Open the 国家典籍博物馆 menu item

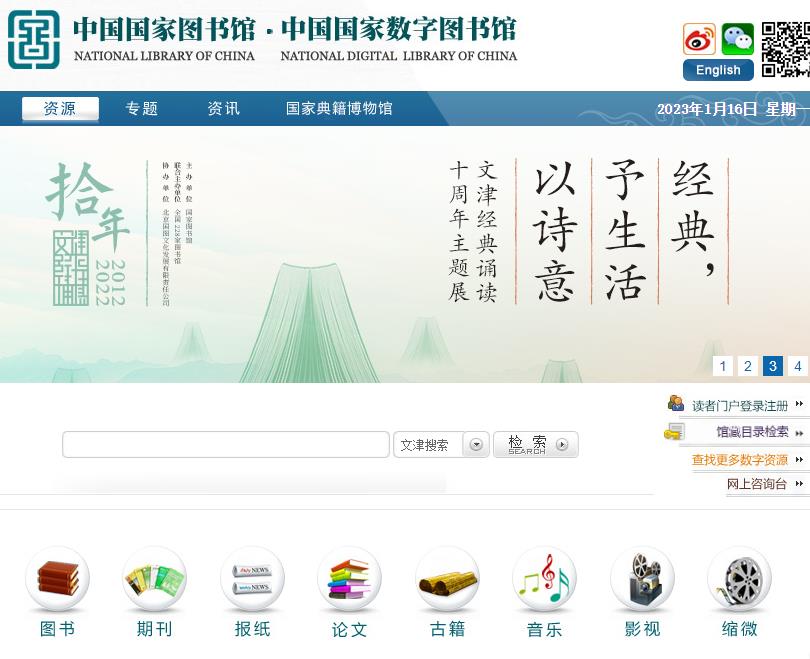click(341, 108)
